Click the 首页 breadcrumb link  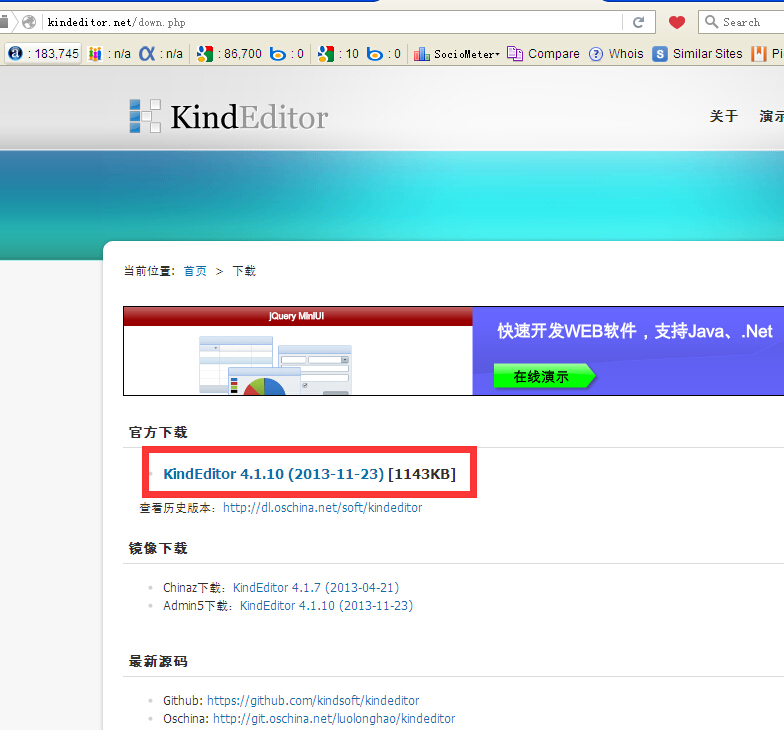click(x=195, y=271)
